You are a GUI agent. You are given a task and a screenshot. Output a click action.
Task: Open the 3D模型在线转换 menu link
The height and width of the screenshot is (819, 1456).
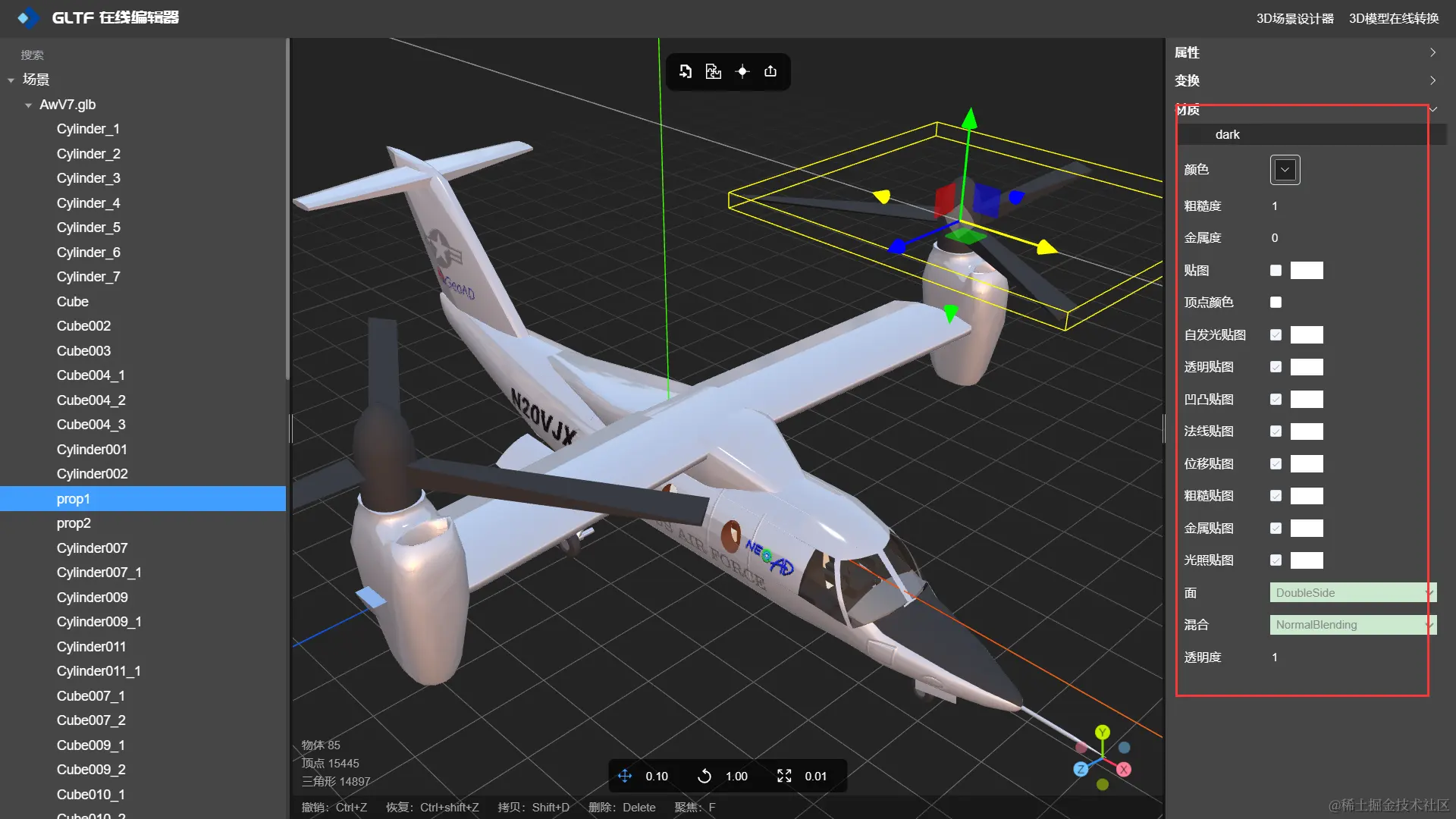(1393, 18)
